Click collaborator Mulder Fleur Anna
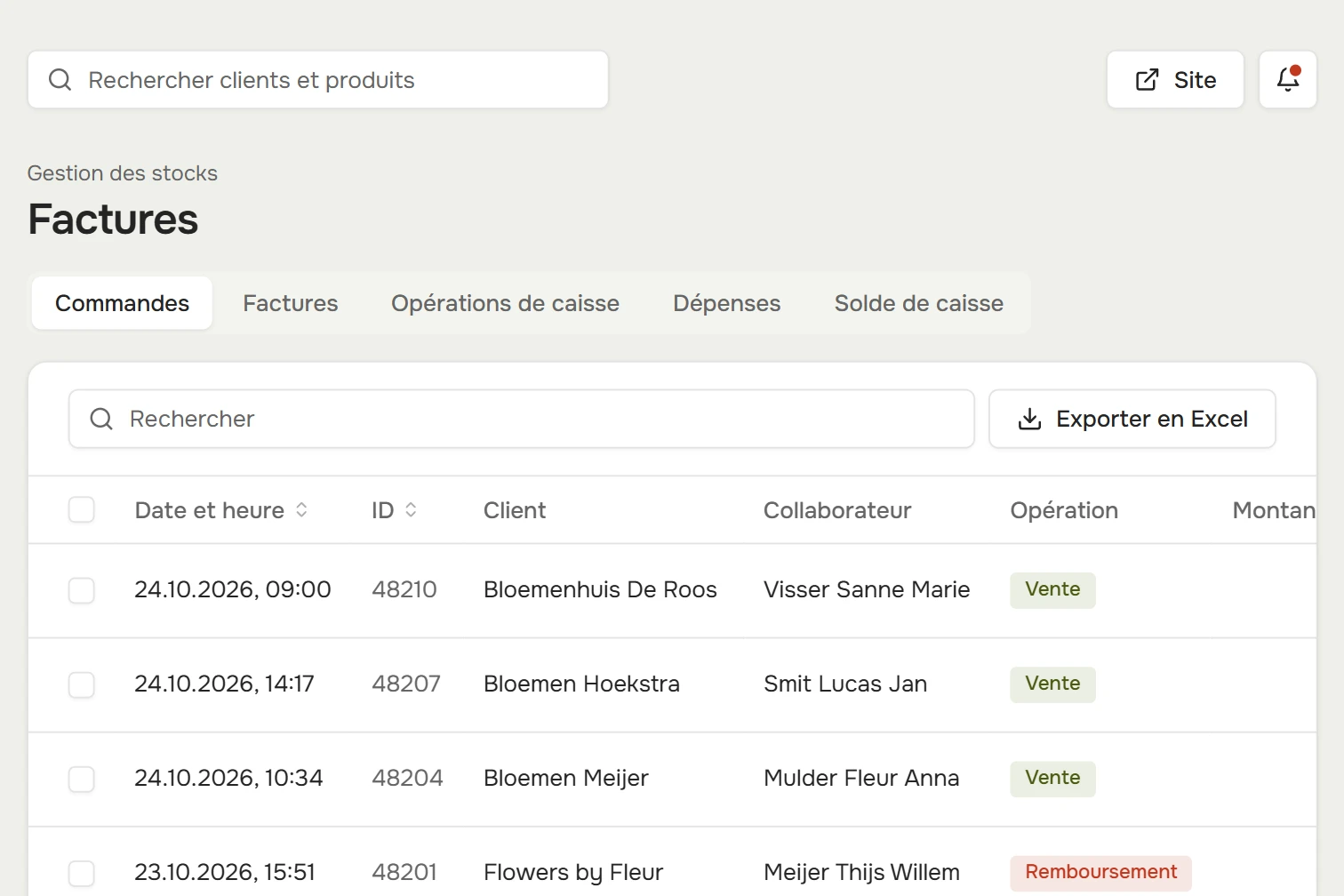The height and width of the screenshot is (896, 1344). (861, 778)
